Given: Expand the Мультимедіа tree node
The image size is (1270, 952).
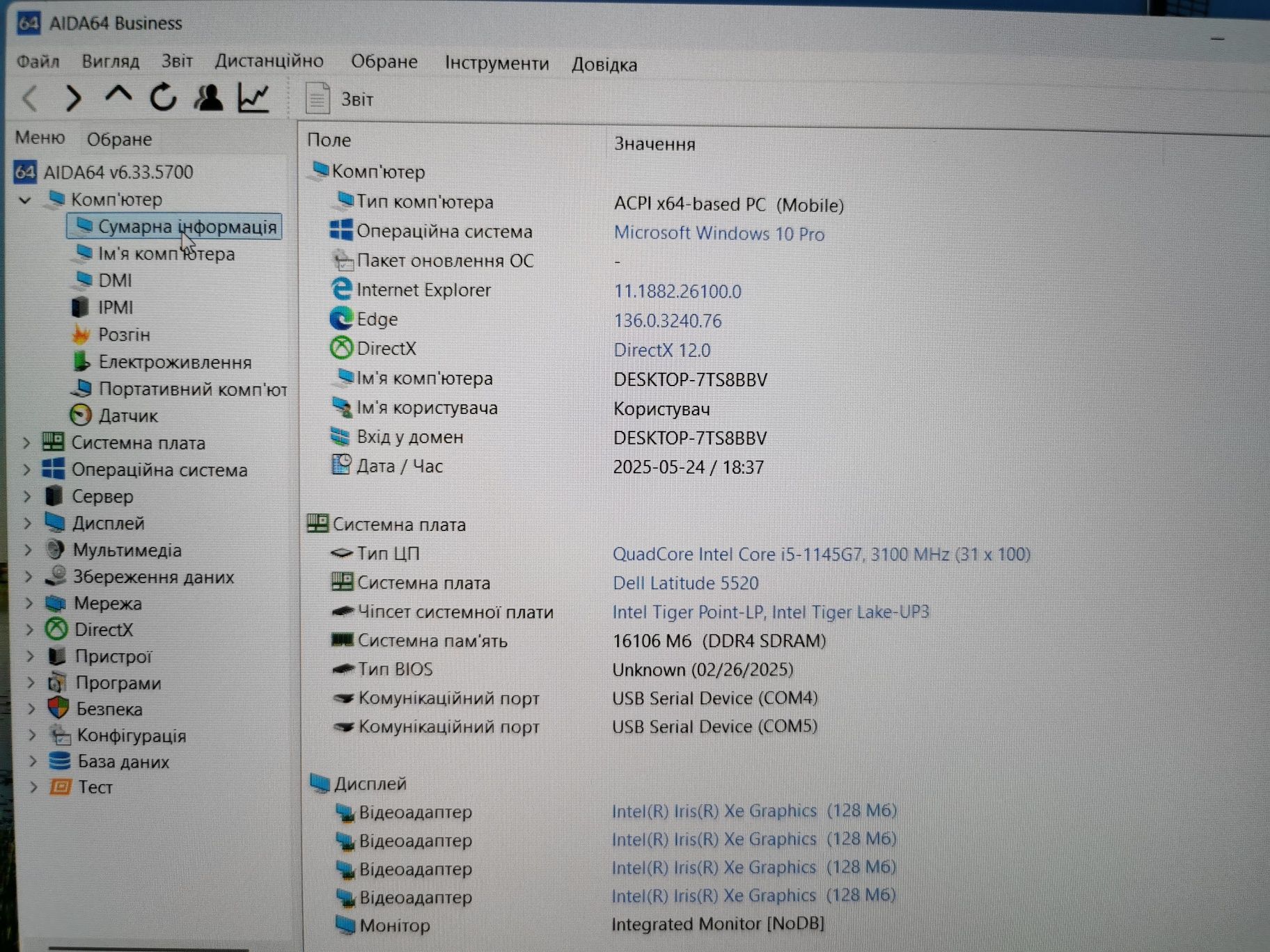Looking at the screenshot, I should [28, 550].
